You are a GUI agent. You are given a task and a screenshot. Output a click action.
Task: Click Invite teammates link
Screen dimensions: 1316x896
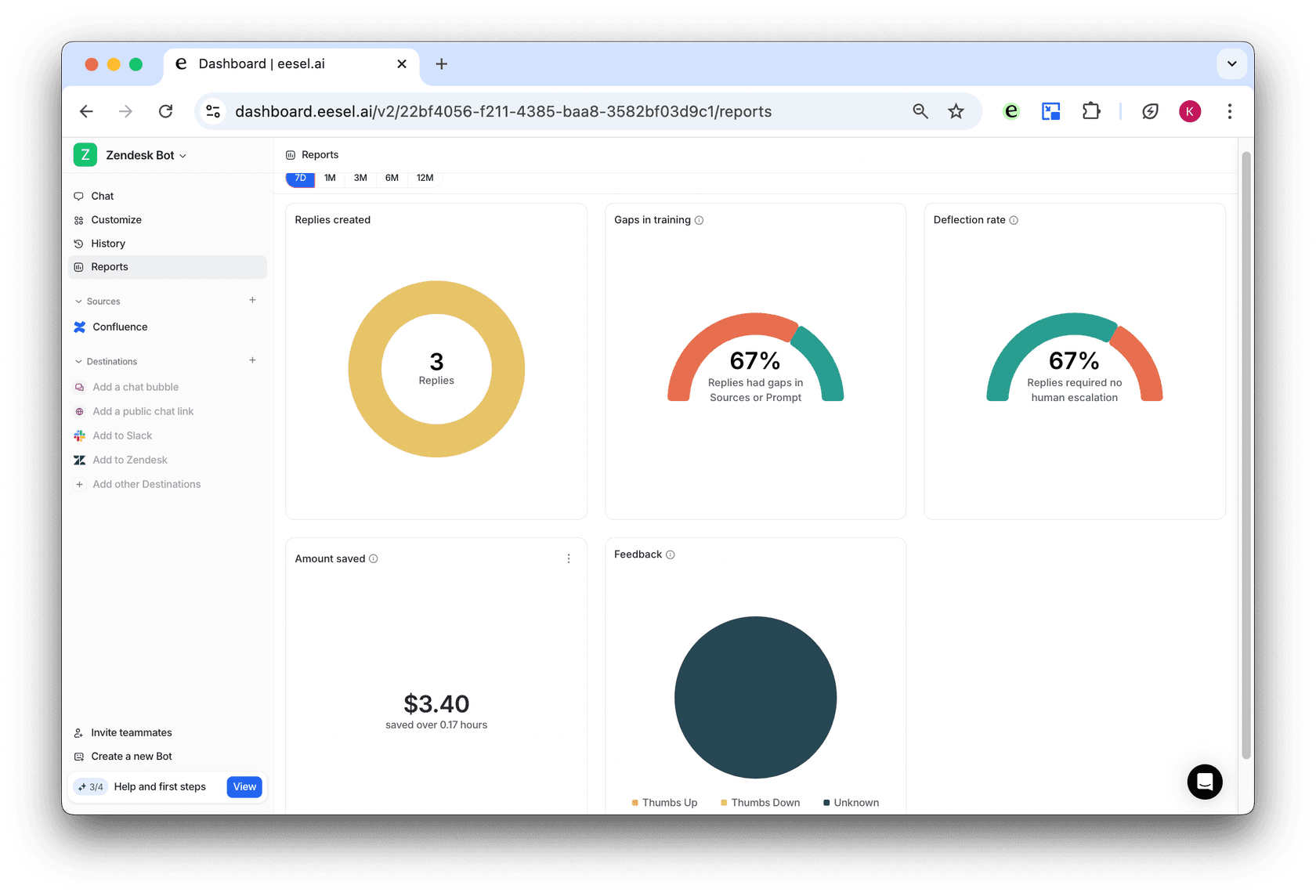pyautogui.click(x=131, y=732)
